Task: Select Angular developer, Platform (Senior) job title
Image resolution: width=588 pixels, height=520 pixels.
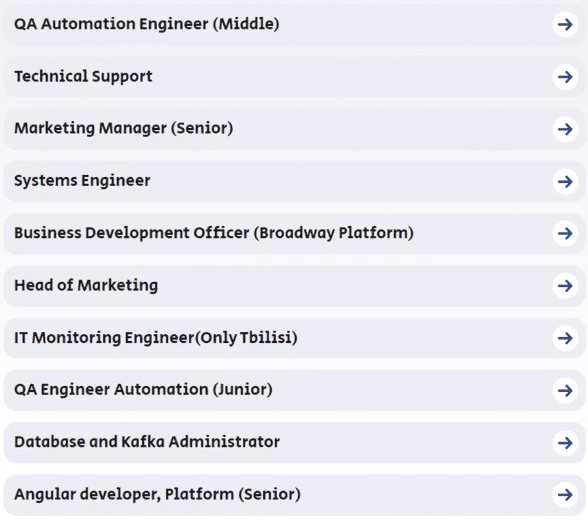Action: tap(158, 495)
